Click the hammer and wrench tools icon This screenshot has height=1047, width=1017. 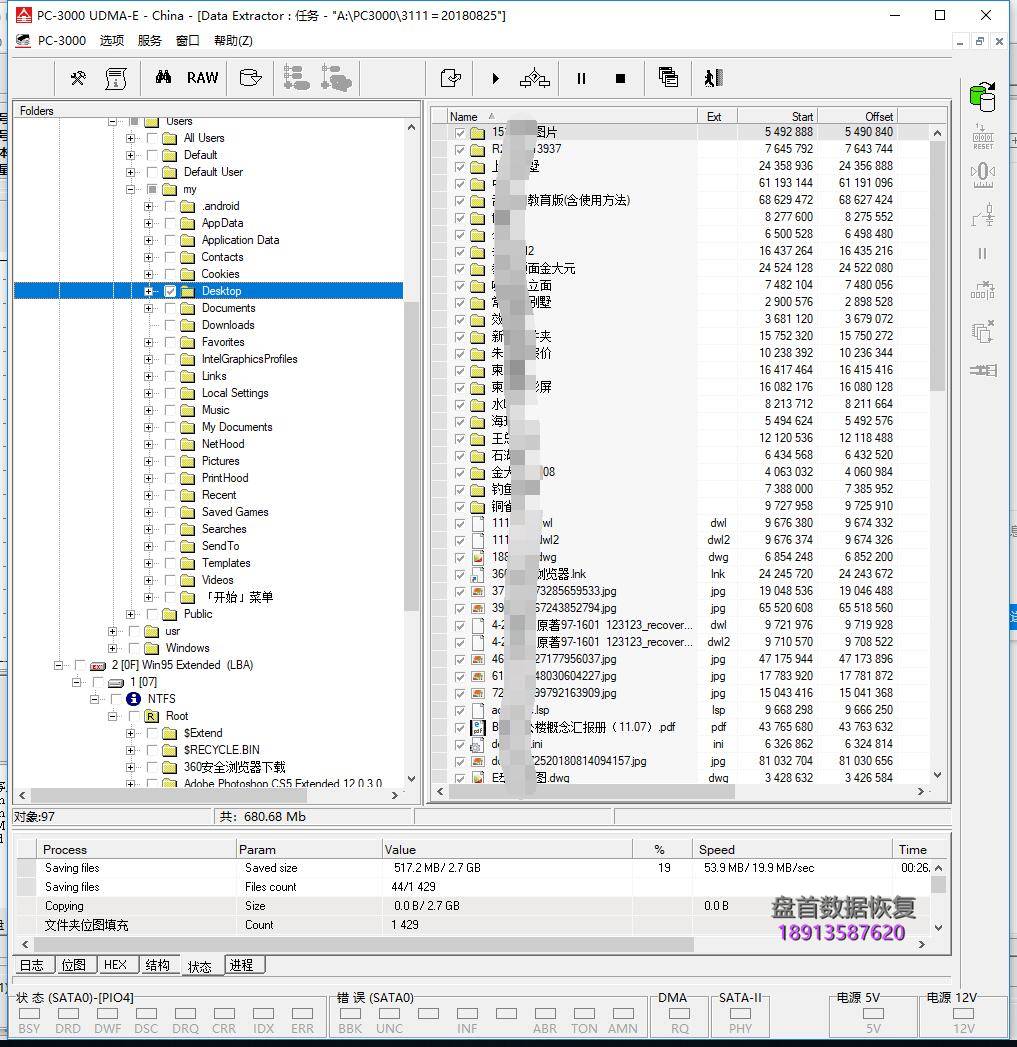[77, 78]
